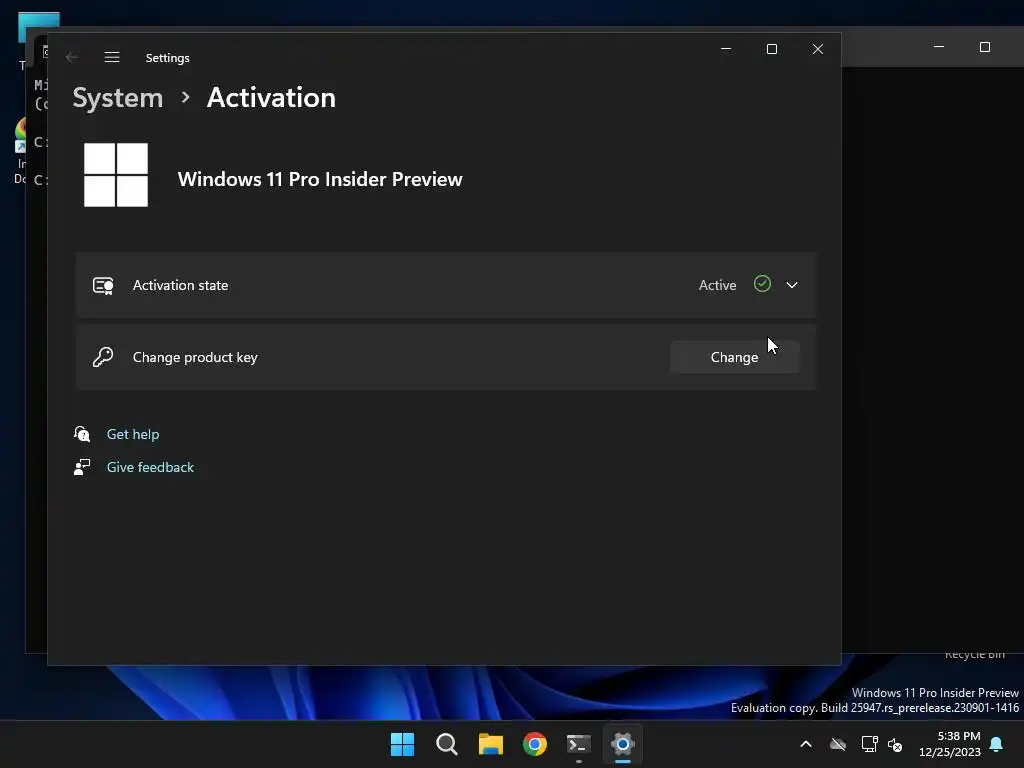Go back with the Settings back arrow

click(x=72, y=57)
